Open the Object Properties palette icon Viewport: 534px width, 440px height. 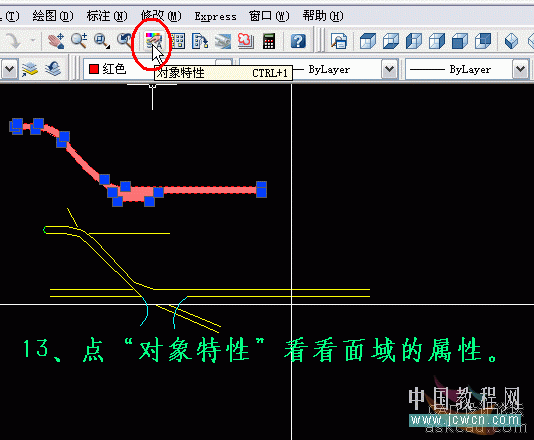coord(153,41)
